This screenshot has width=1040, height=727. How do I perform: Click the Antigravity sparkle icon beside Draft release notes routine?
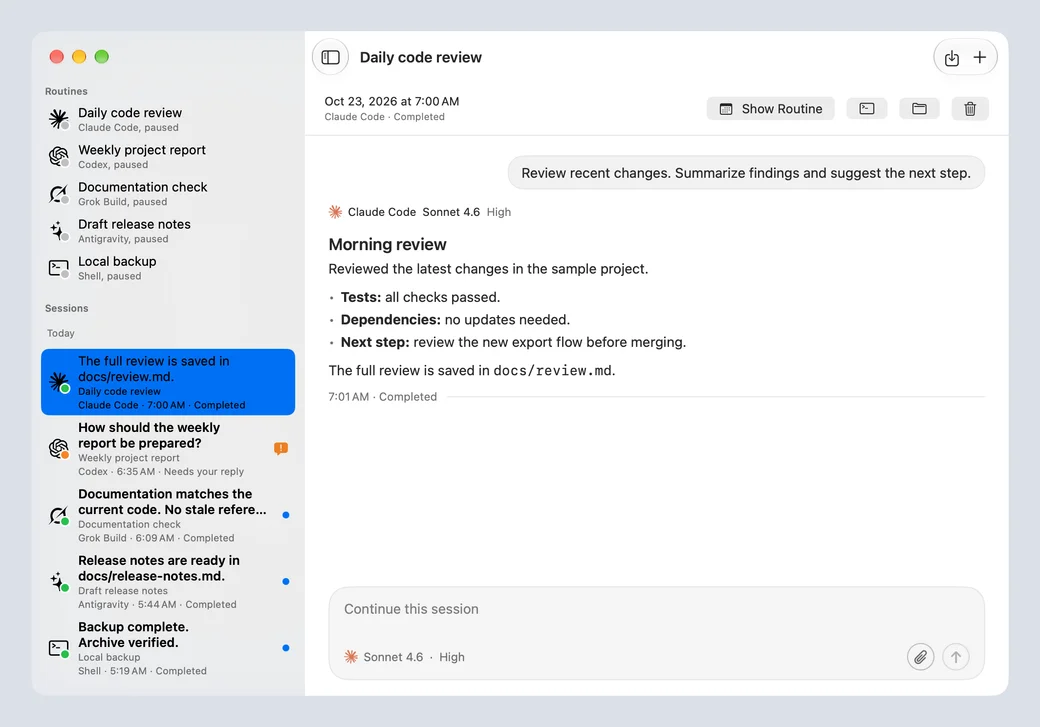pyautogui.click(x=58, y=231)
